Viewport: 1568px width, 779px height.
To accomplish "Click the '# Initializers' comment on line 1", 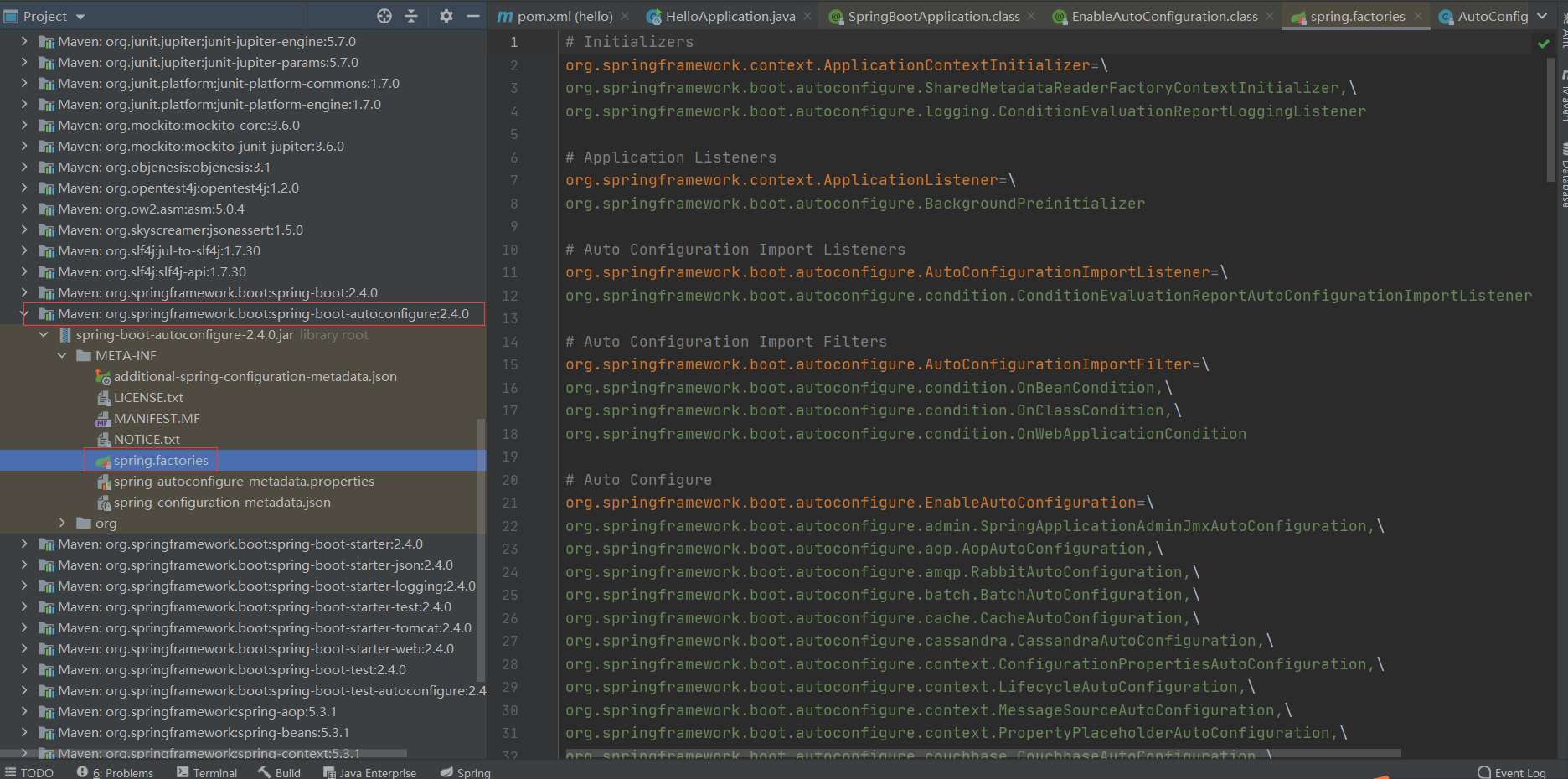I will tap(629, 42).
